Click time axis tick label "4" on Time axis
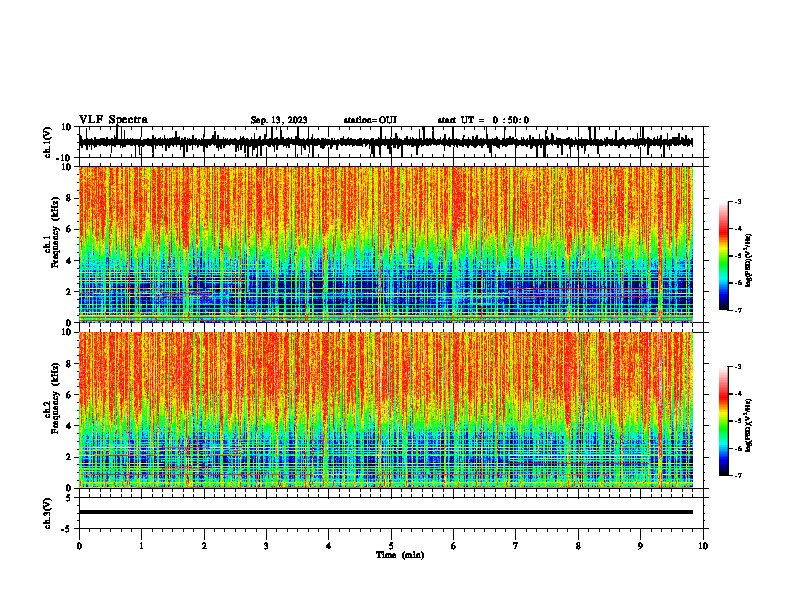Screen dimensions: 792x612 pos(329,546)
